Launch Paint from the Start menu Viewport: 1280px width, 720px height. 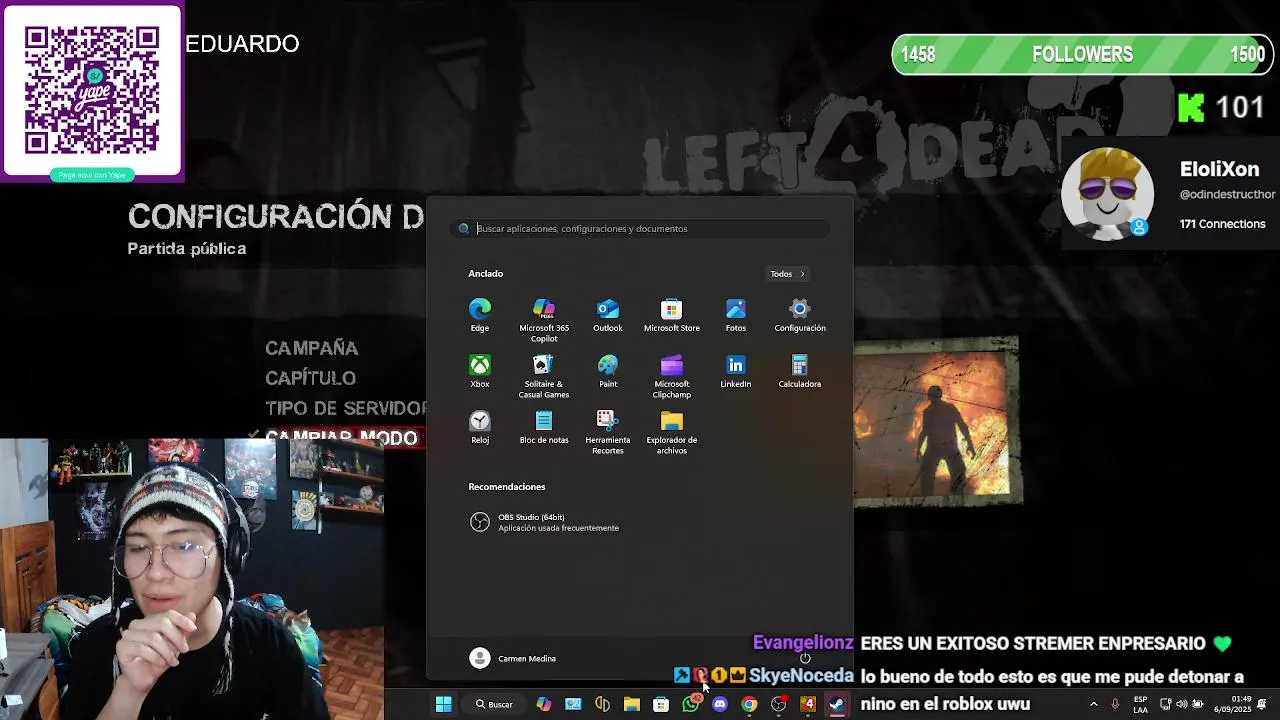coord(608,371)
